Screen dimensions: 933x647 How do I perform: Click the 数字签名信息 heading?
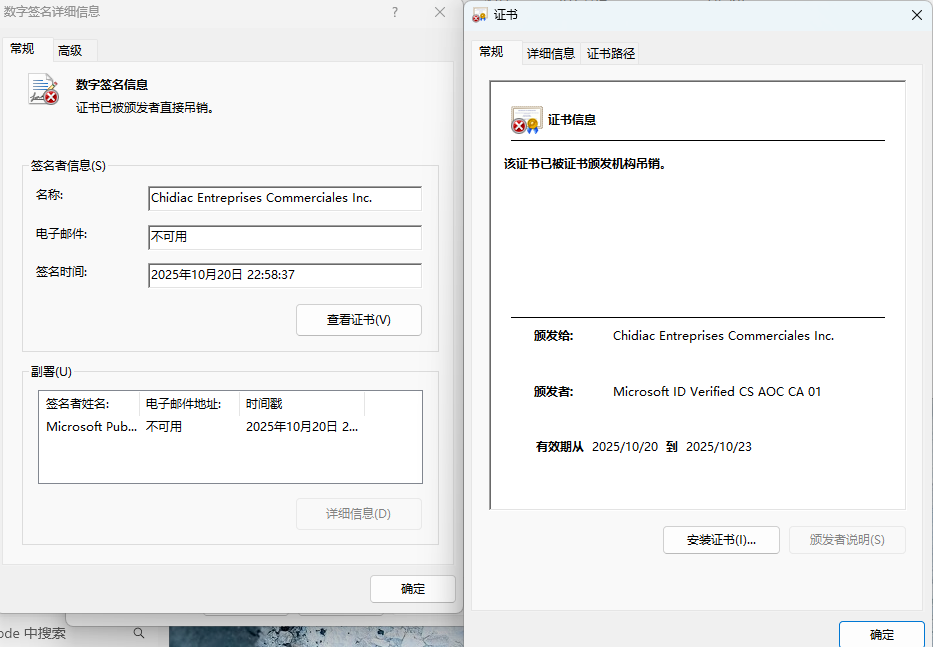click(112, 85)
